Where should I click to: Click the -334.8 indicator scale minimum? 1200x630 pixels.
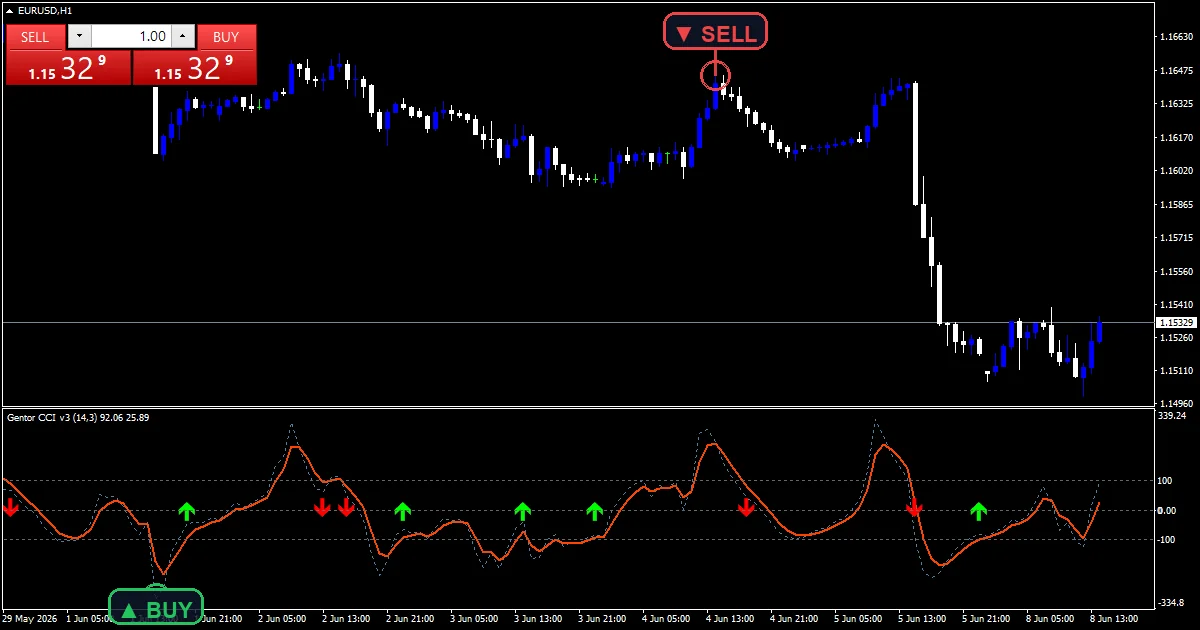click(1172, 602)
